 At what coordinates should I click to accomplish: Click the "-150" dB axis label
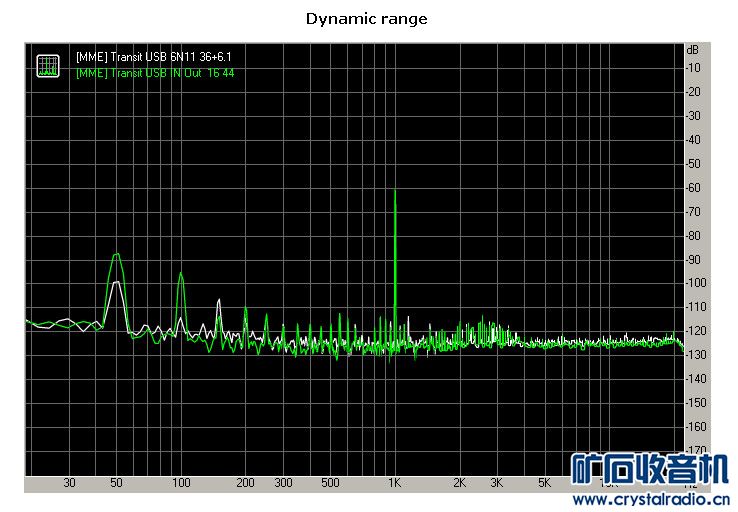pyautogui.click(x=696, y=403)
